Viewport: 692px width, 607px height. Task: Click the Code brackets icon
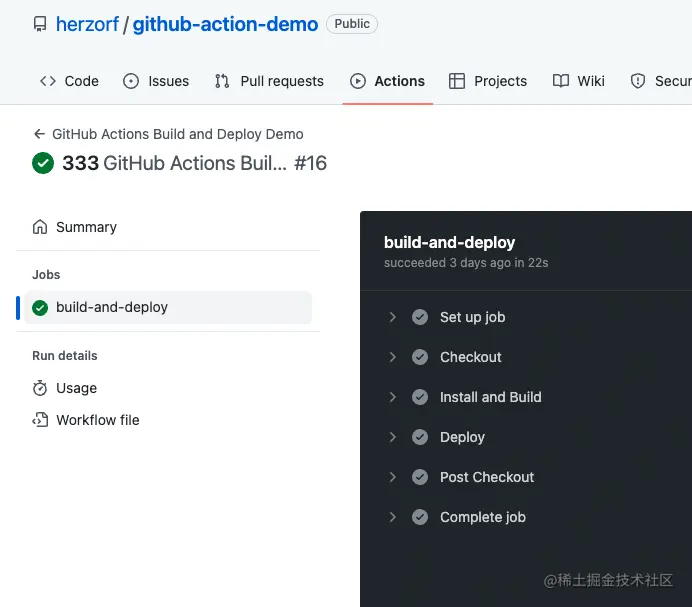coord(48,81)
